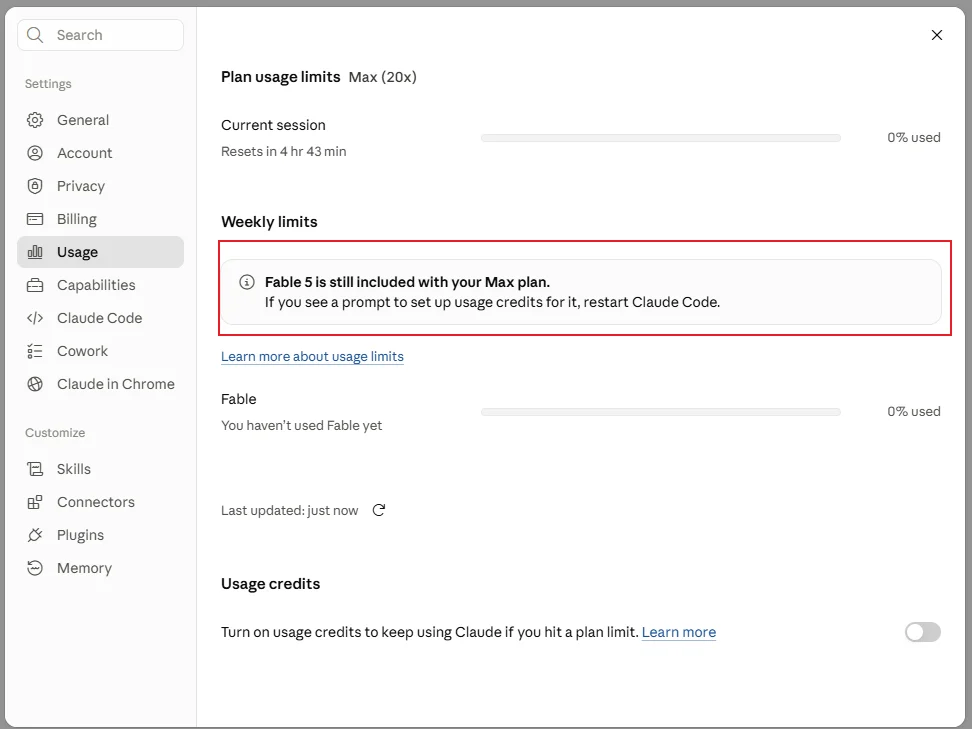This screenshot has height=729, width=972.
Task: Go to Privacy settings
Action: [x=100, y=186]
